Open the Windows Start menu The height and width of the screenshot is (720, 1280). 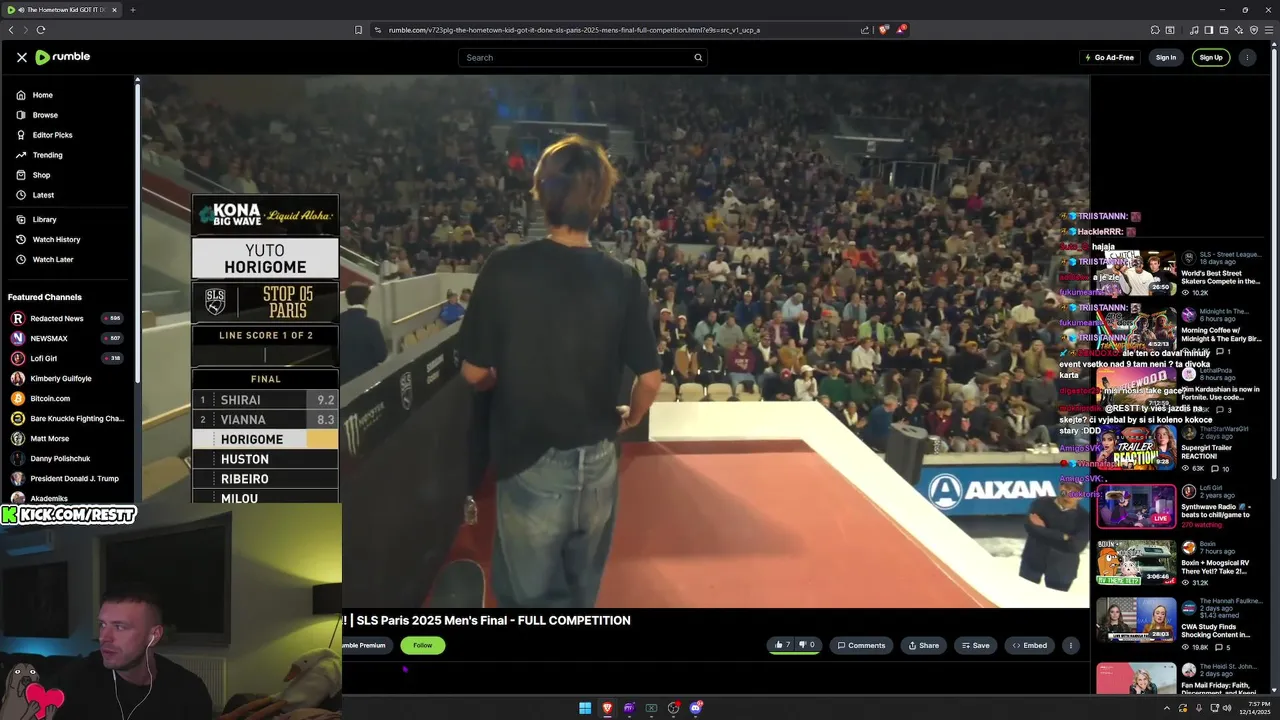coord(585,708)
